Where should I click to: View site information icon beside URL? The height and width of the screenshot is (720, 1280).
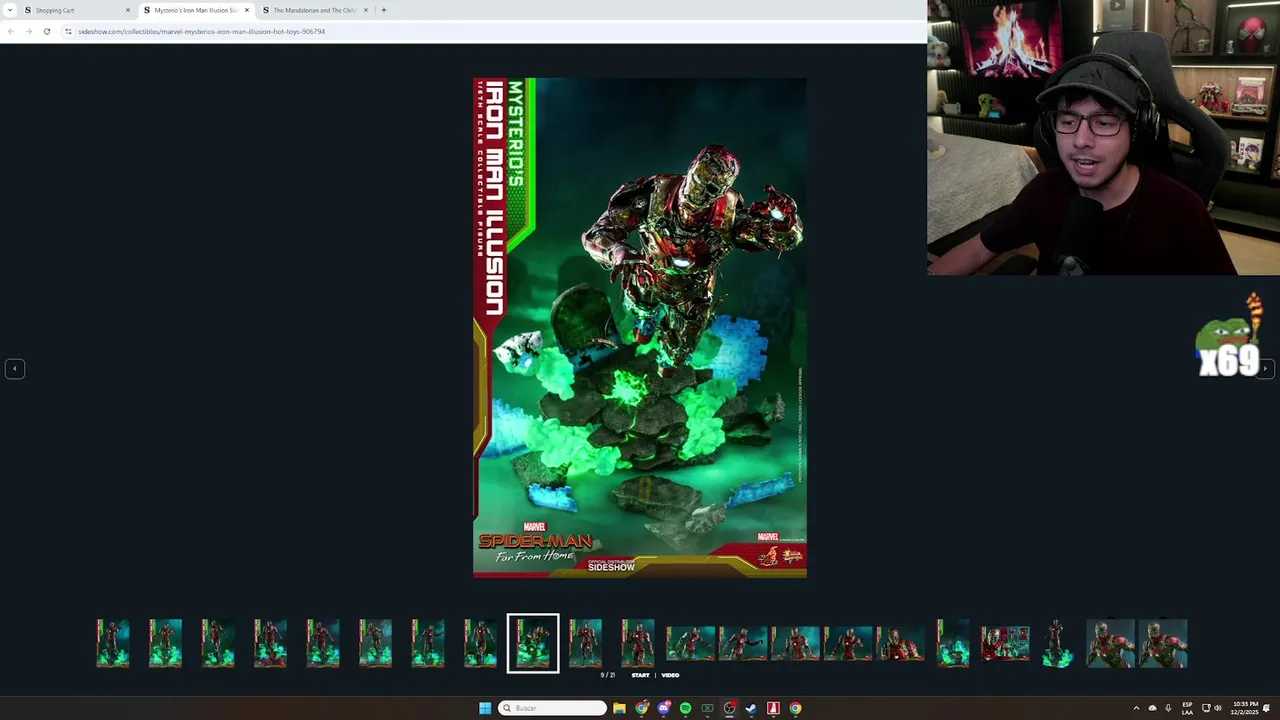(x=68, y=31)
